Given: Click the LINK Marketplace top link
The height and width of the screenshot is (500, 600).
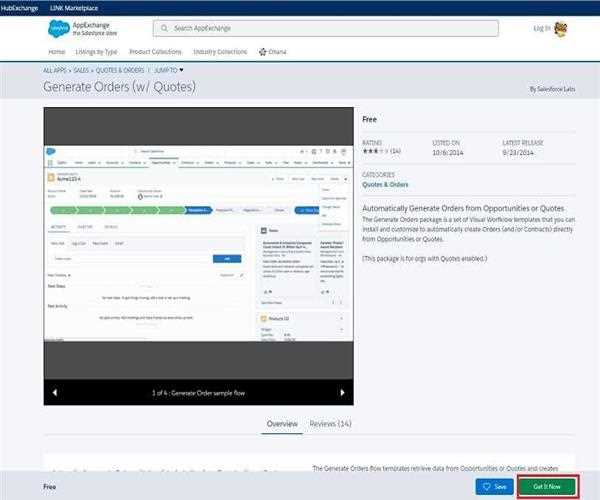Looking at the screenshot, I should click(74, 8).
